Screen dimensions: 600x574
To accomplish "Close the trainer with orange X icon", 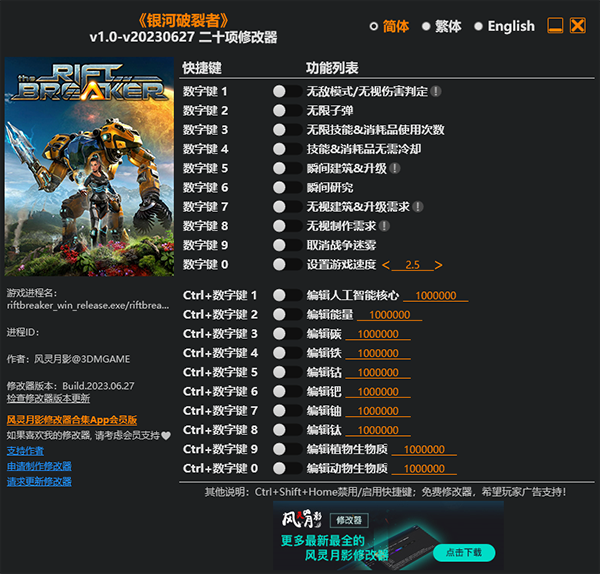I will pos(578,26).
